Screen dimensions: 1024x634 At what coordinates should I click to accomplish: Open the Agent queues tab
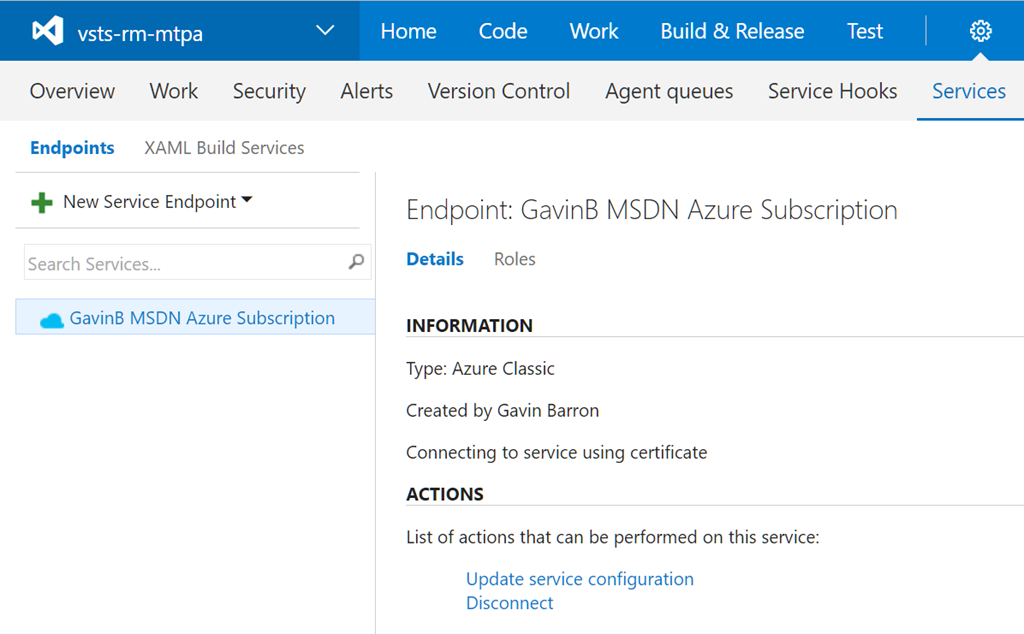pos(669,91)
